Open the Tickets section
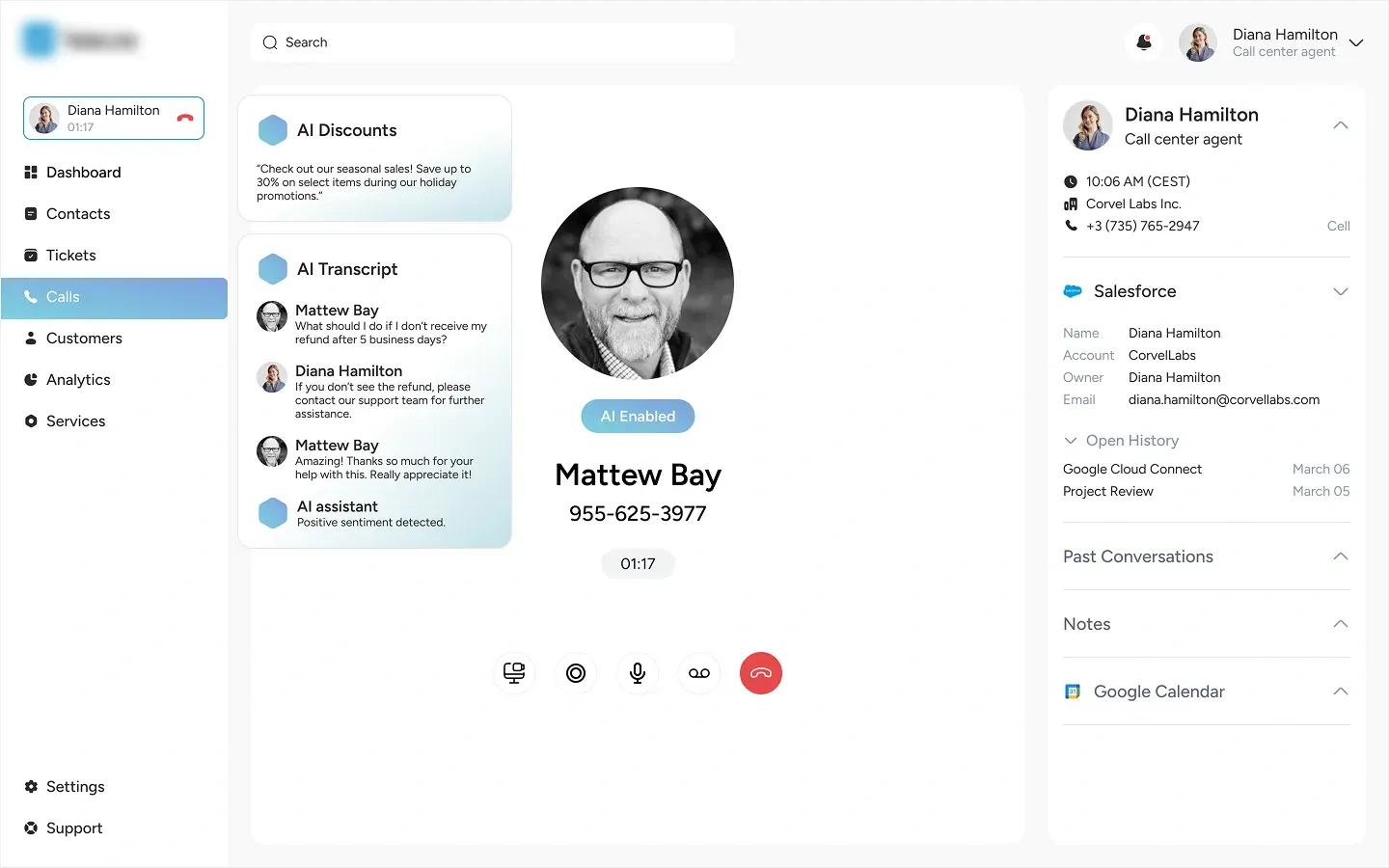 coord(70,255)
